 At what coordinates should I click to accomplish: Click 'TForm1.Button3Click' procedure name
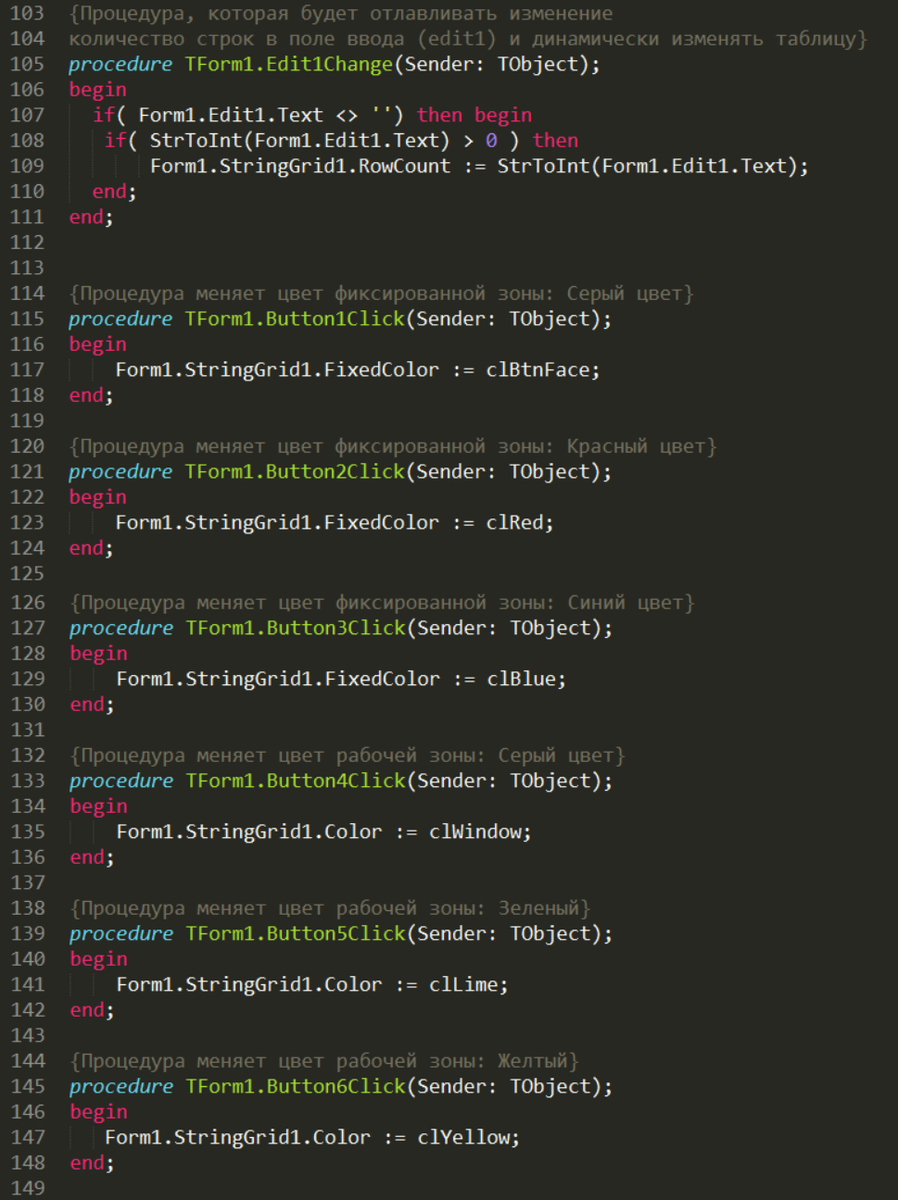(x=295, y=628)
